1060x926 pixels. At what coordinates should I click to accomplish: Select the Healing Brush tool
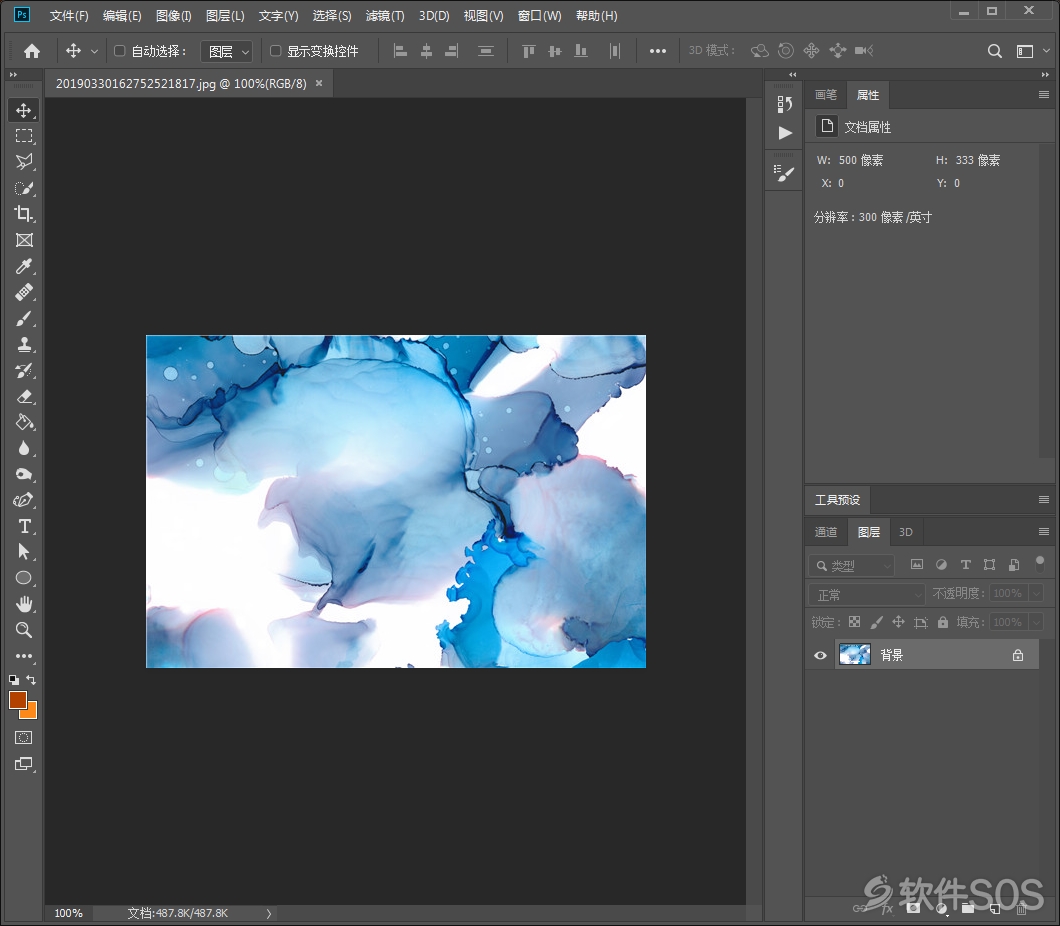click(24, 292)
